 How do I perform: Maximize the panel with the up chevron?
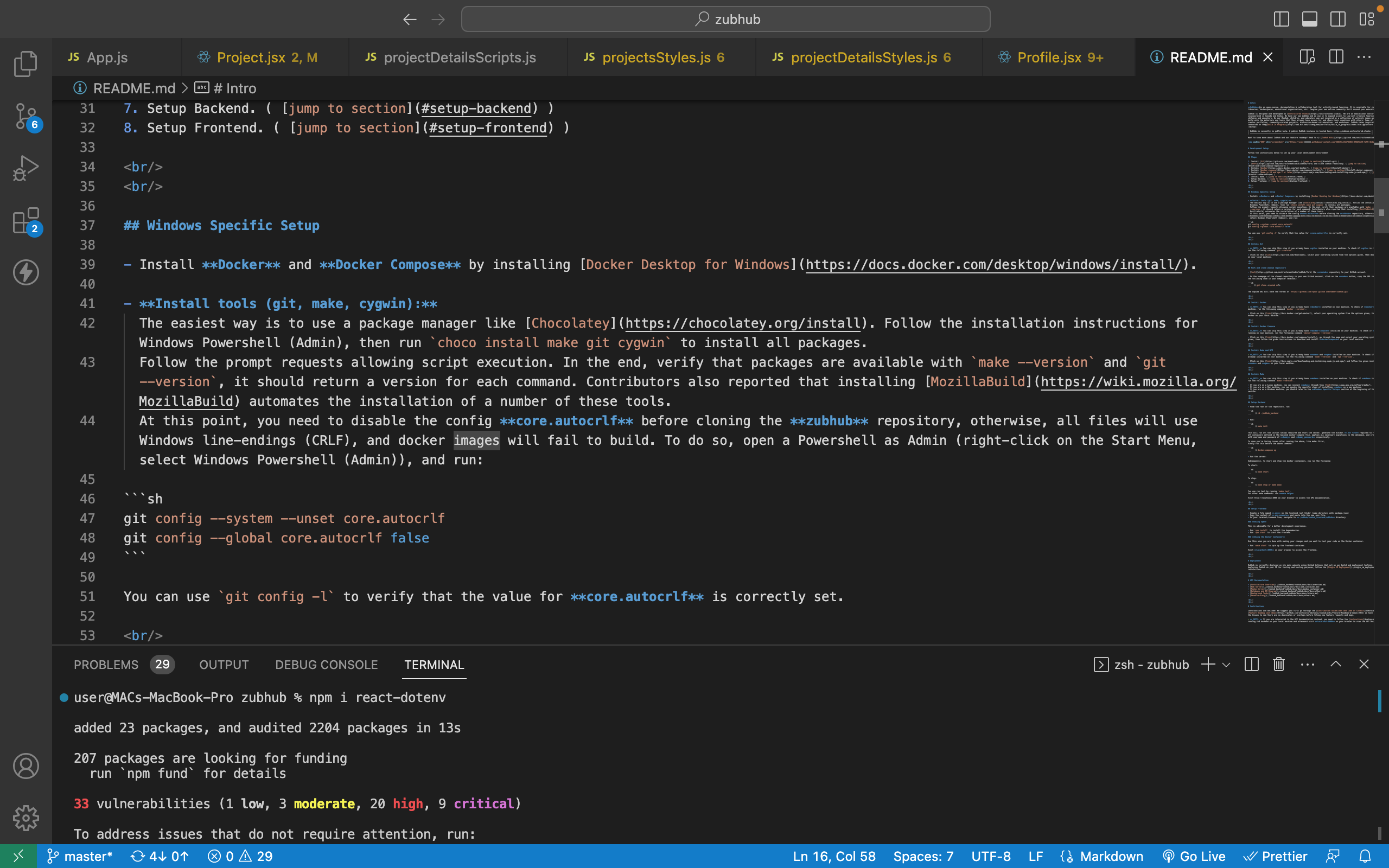1336,664
